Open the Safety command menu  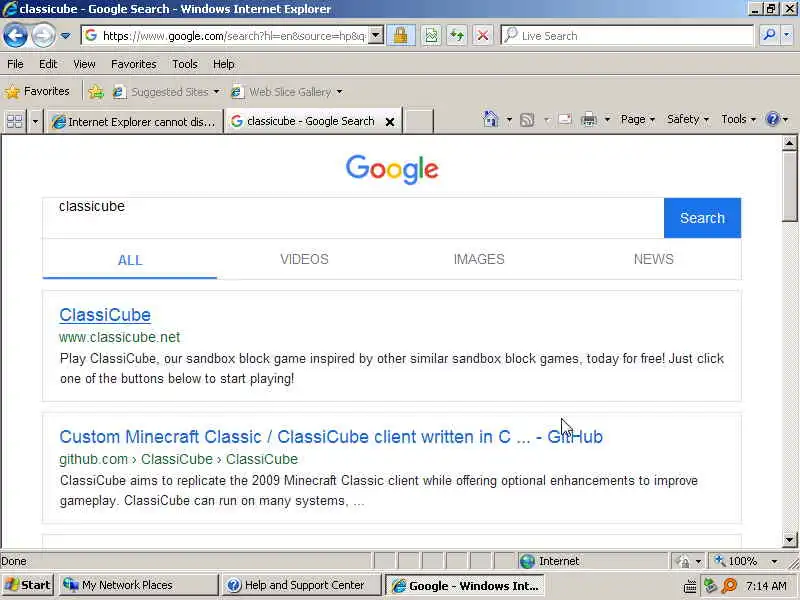coord(688,119)
